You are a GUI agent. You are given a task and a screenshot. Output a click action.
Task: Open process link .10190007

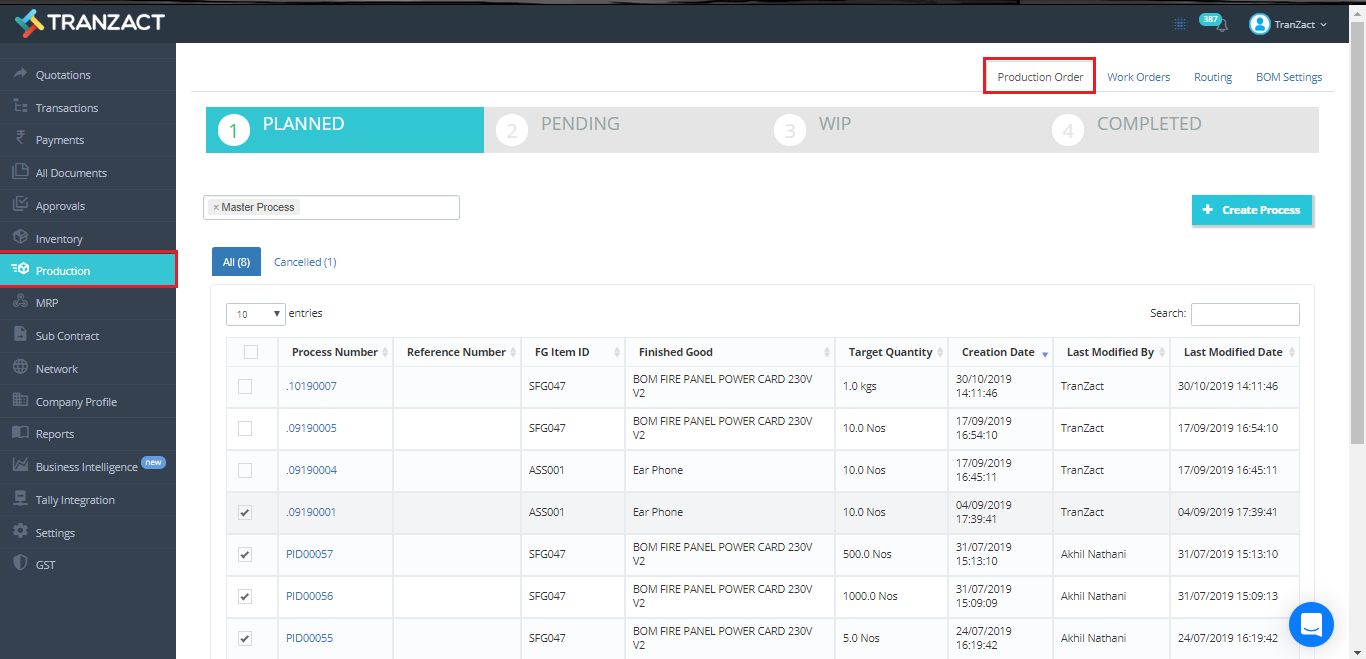tap(311, 386)
